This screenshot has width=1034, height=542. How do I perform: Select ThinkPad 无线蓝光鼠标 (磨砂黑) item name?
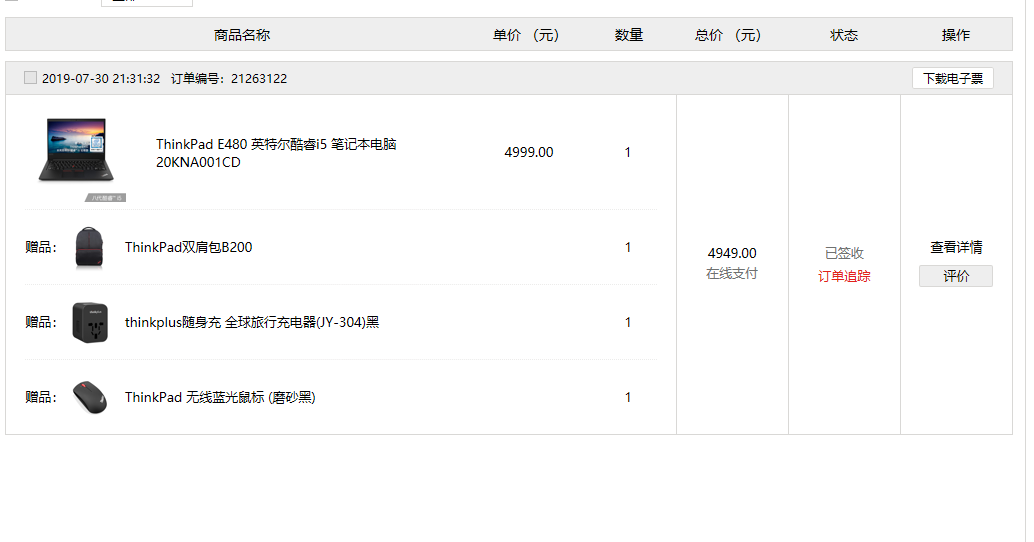pos(220,397)
